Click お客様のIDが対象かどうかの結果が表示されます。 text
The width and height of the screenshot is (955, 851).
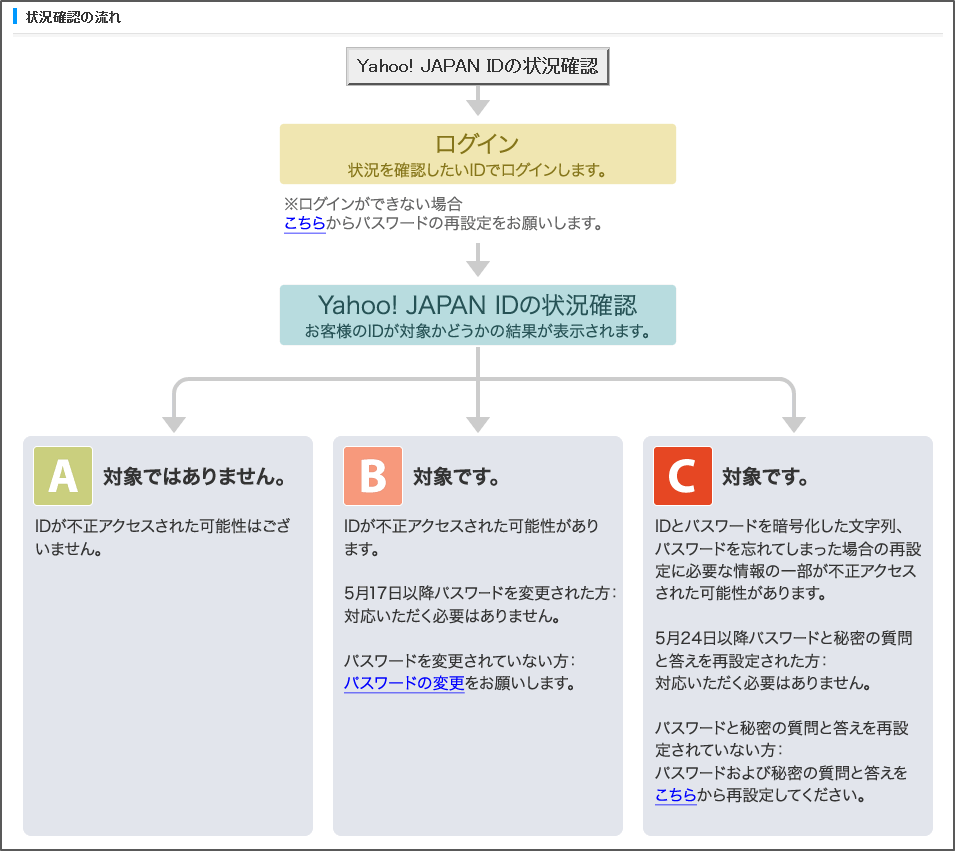[x=478, y=331]
